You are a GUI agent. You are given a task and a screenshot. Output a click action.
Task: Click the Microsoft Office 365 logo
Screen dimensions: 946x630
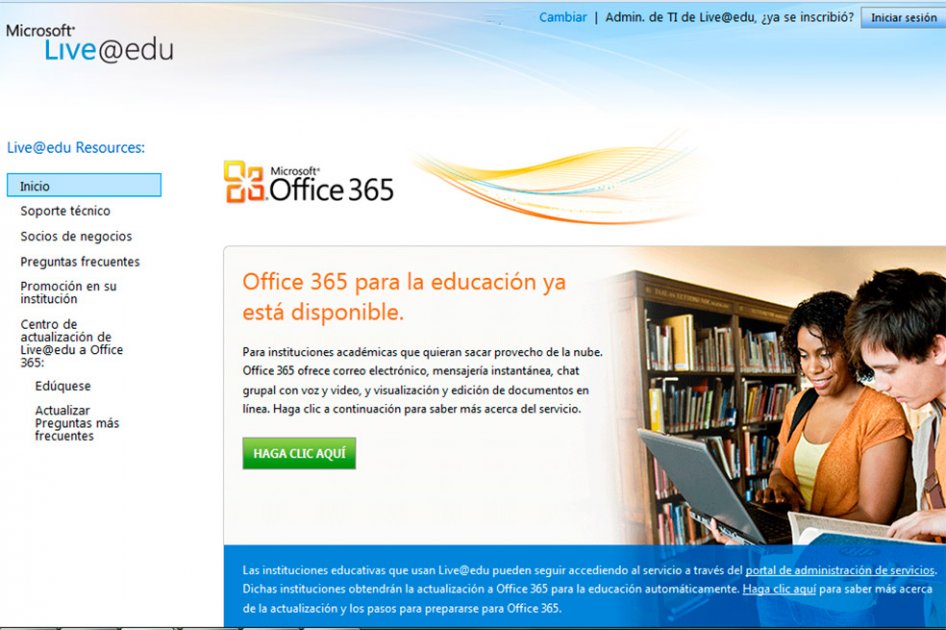coord(308,182)
